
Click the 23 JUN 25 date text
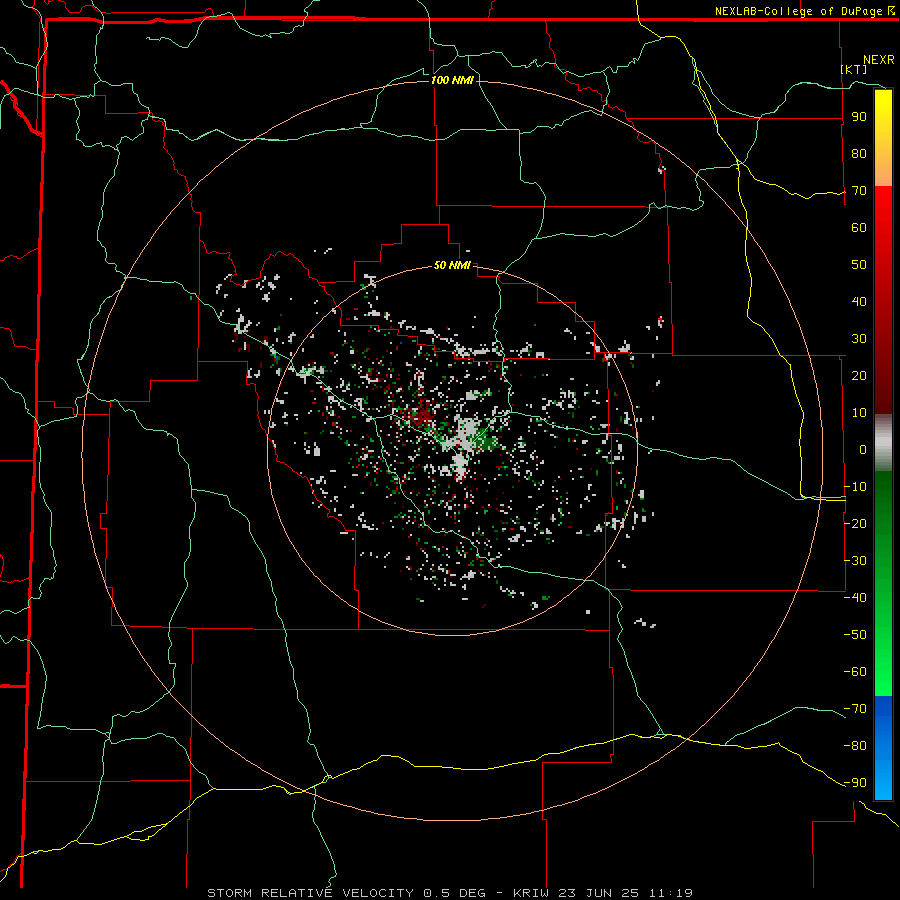tap(599, 893)
